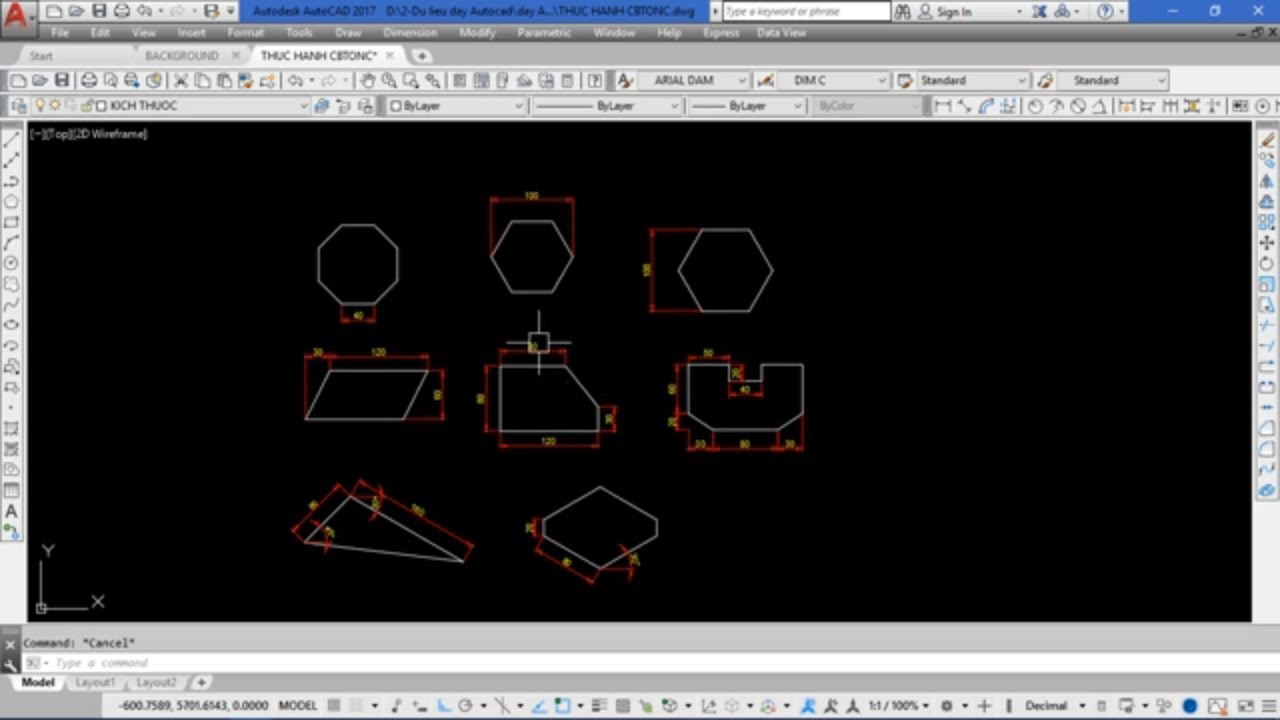Switch to the Layout1 tab
Screen dimensions: 1280x720
click(96, 682)
